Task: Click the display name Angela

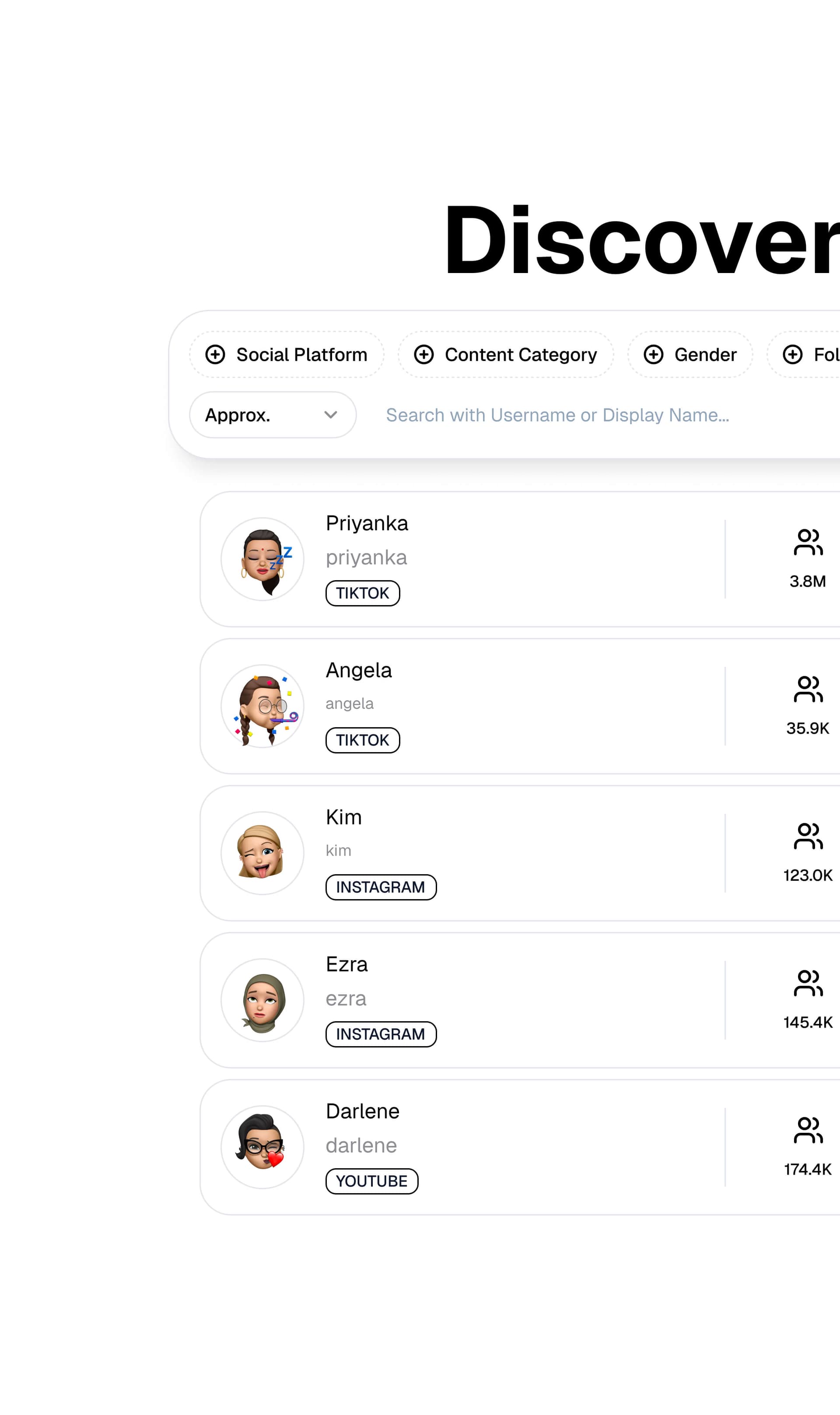Action: point(359,671)
